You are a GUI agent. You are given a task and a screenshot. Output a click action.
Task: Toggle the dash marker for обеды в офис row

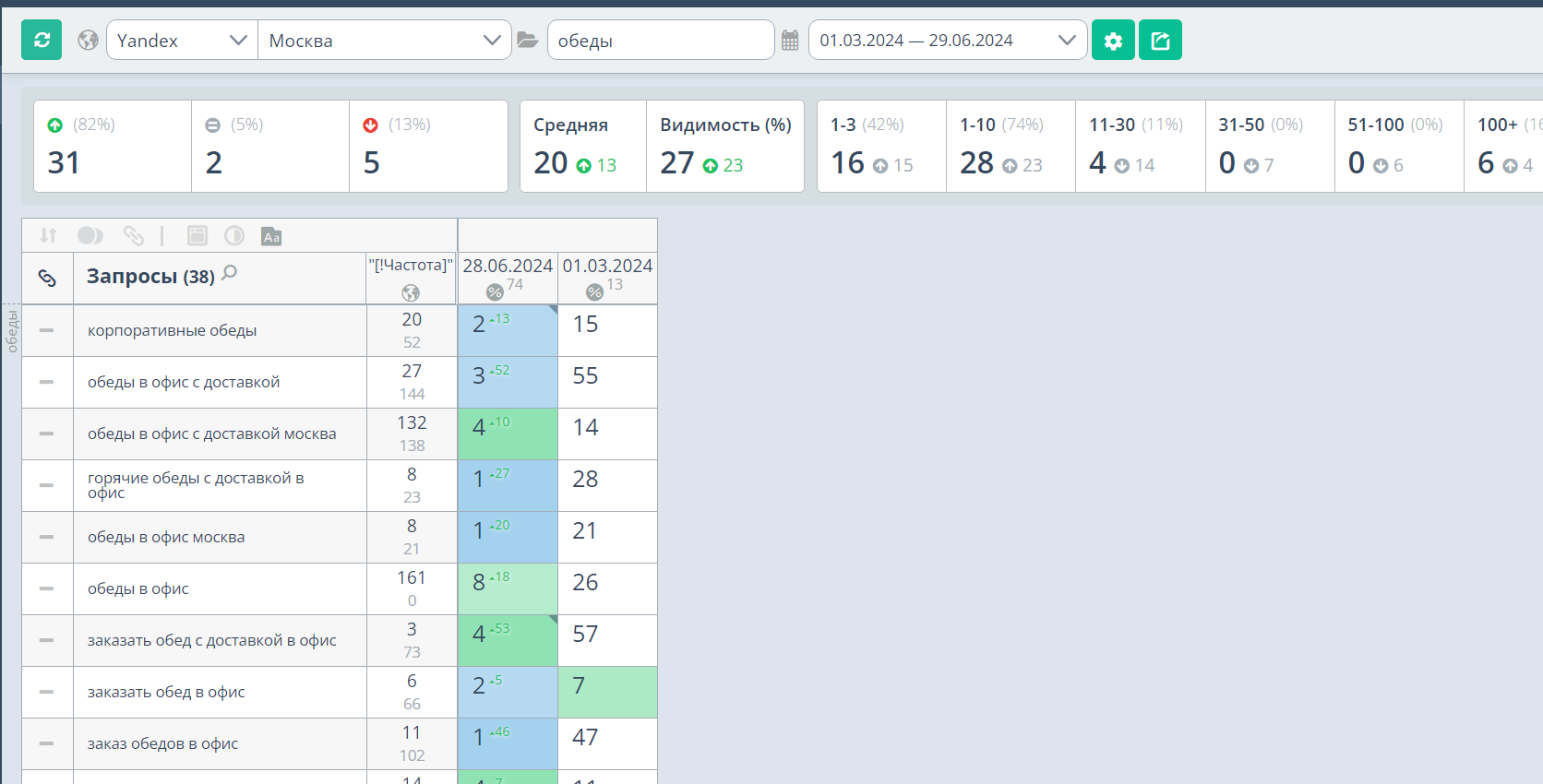coord(47,588)
